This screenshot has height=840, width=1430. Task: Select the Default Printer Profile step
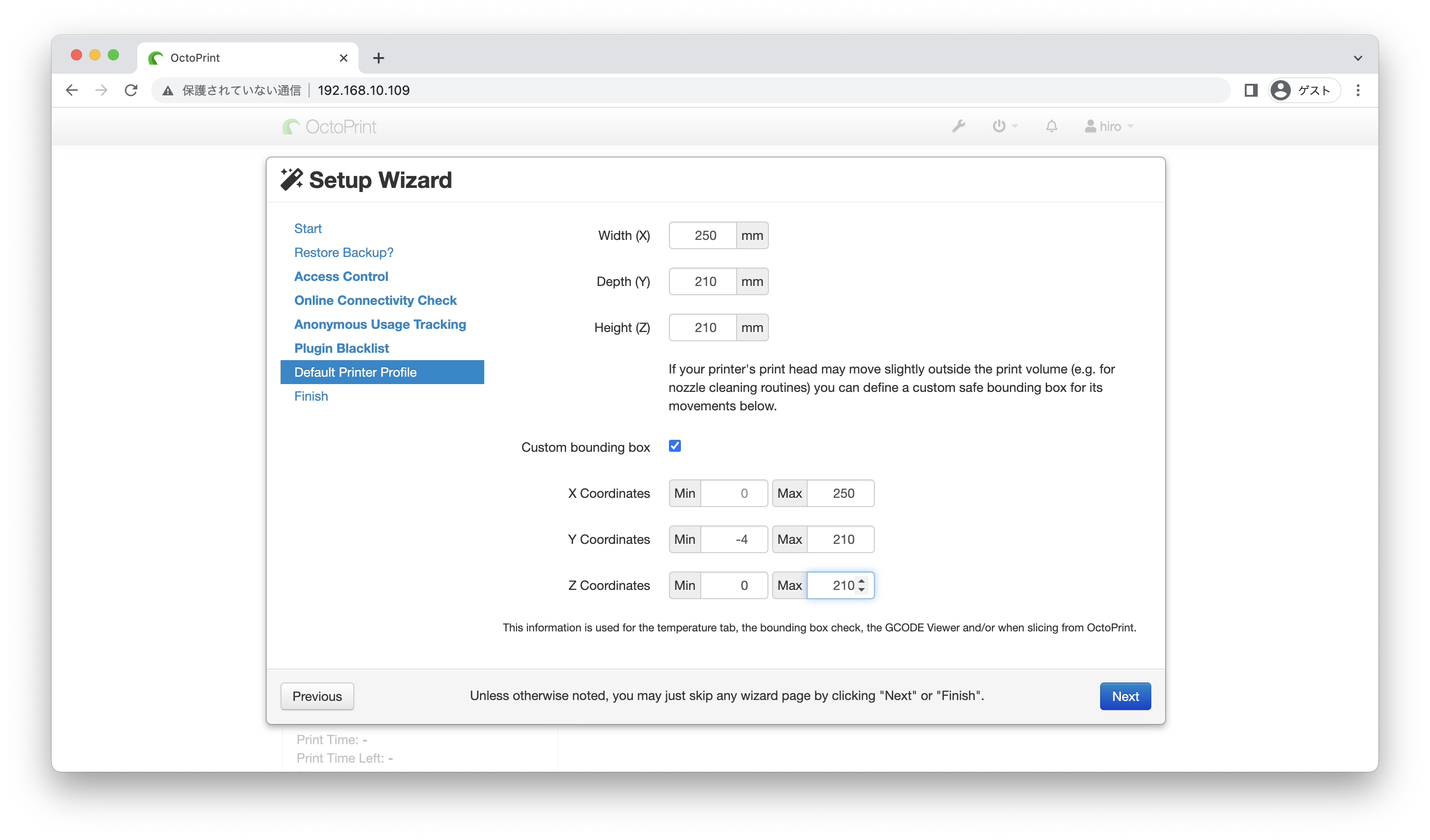point(382,372)
